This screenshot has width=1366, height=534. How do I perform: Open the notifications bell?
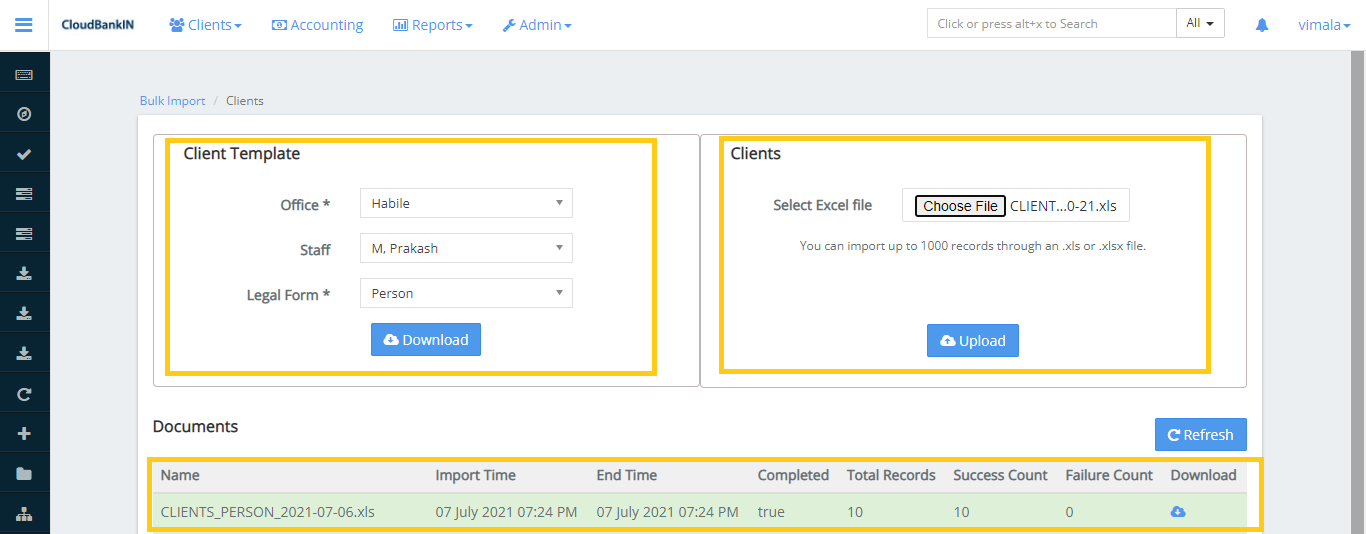click(x=1262, y=25)
